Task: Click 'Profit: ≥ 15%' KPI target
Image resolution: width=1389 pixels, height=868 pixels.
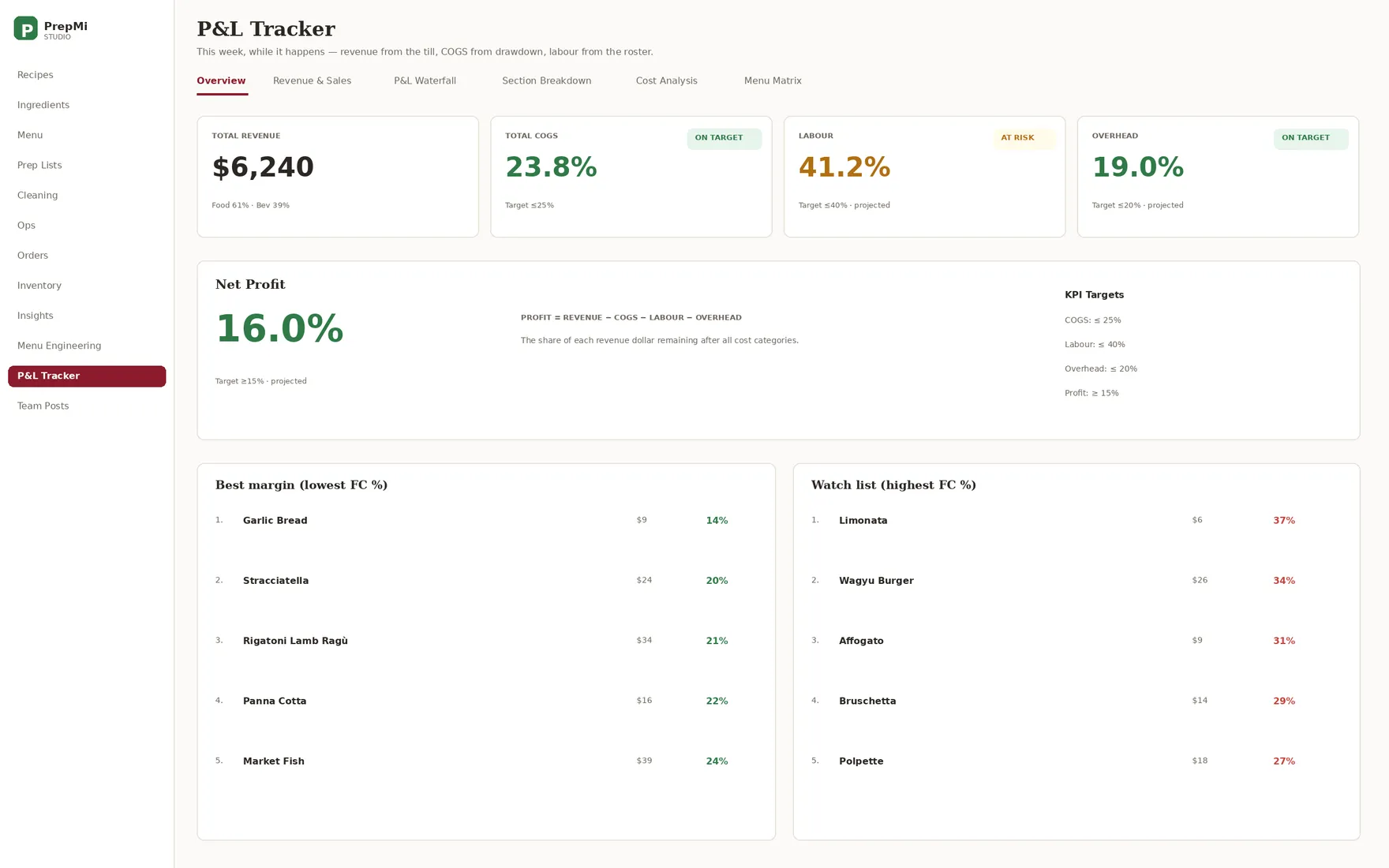Action: coord(1091,393)
